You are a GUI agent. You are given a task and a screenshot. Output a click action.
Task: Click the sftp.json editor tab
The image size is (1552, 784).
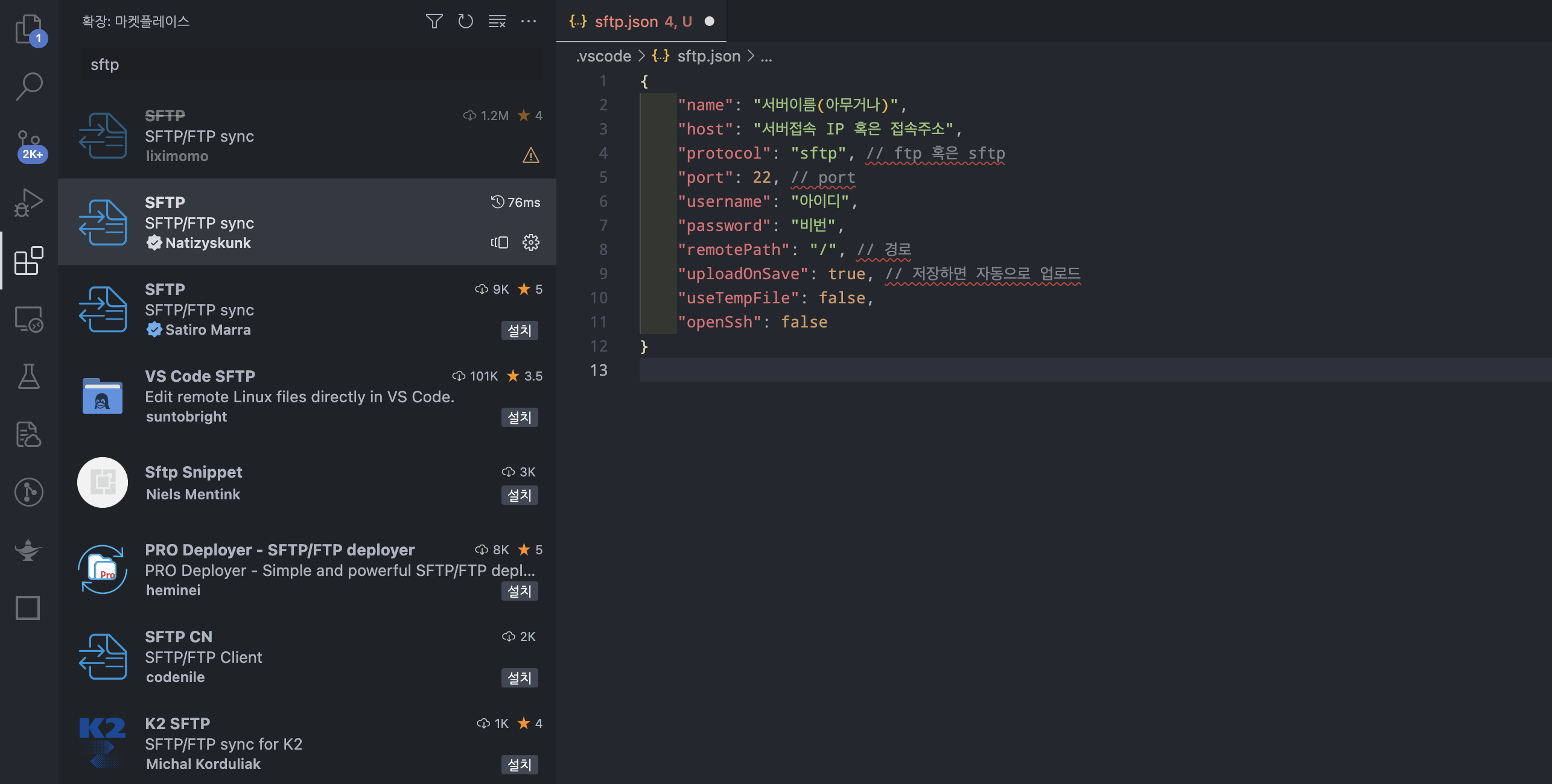pyautogui.click(x=627, y=22)
